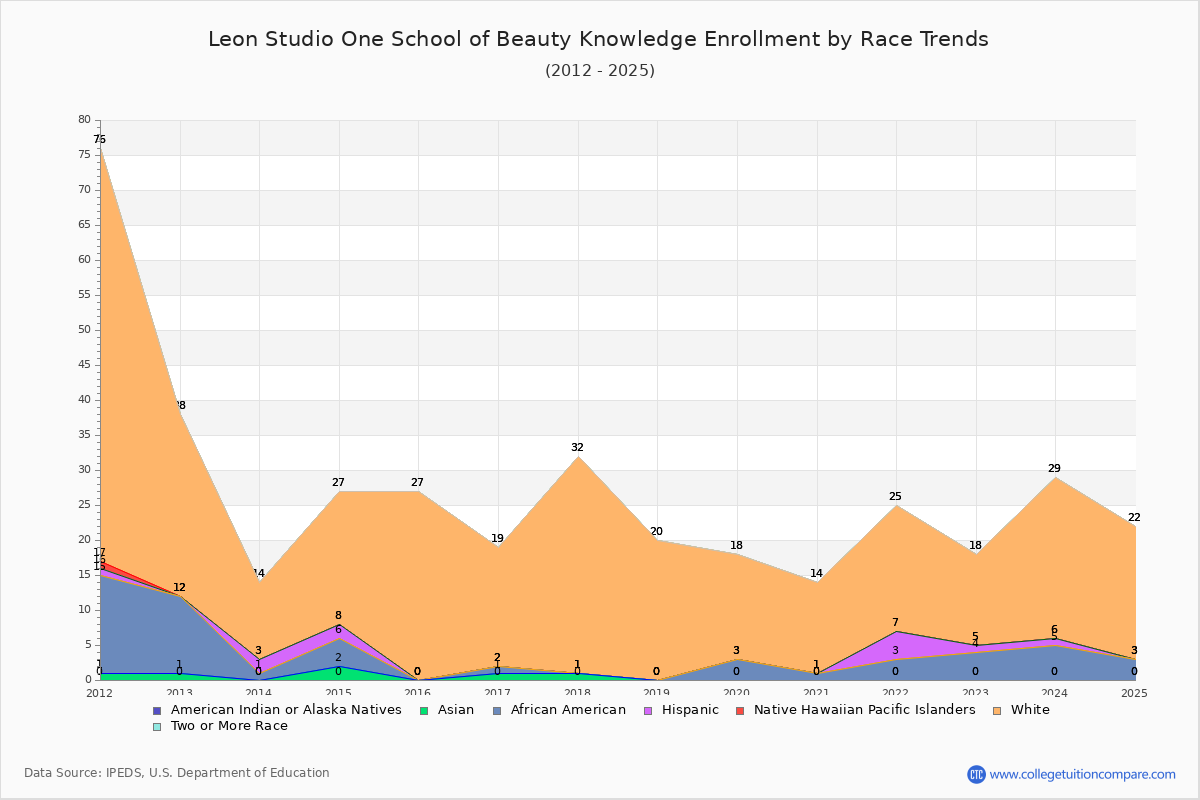Select the 2015 Hispanic data label 8
Image resolution: width=1200 pixels, height=800 pixels.
click(x=338, y=615)
